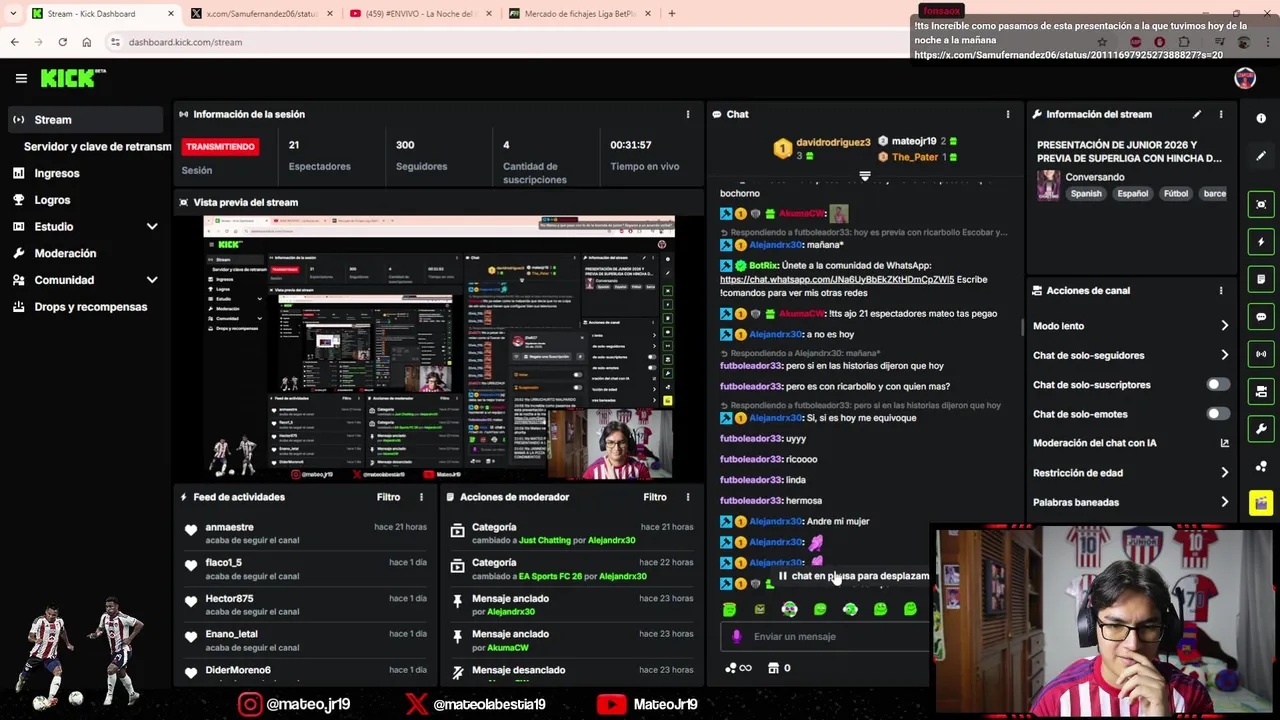Collapse the chat leaderboard with the chevron

point(865,176)
